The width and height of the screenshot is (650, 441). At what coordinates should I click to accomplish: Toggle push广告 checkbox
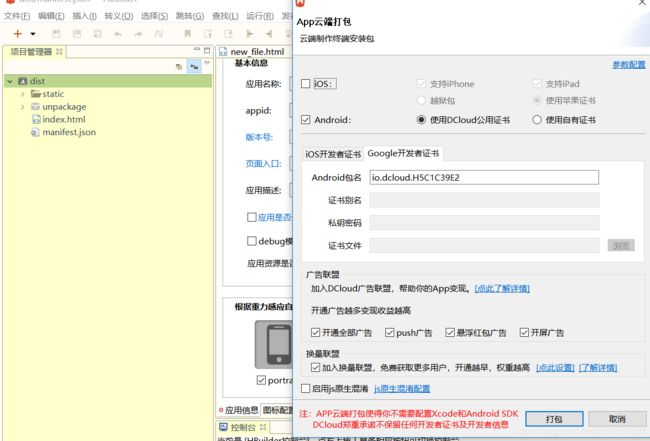pos(390,332)
